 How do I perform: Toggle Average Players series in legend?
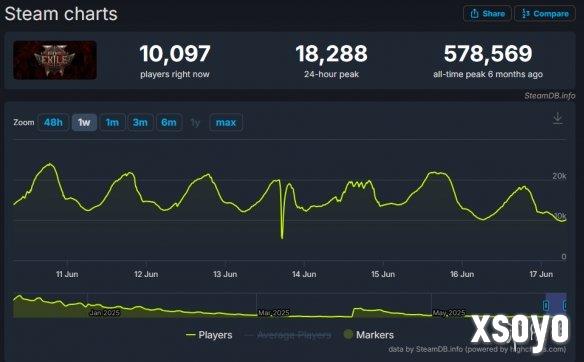(x=288, y=335)
